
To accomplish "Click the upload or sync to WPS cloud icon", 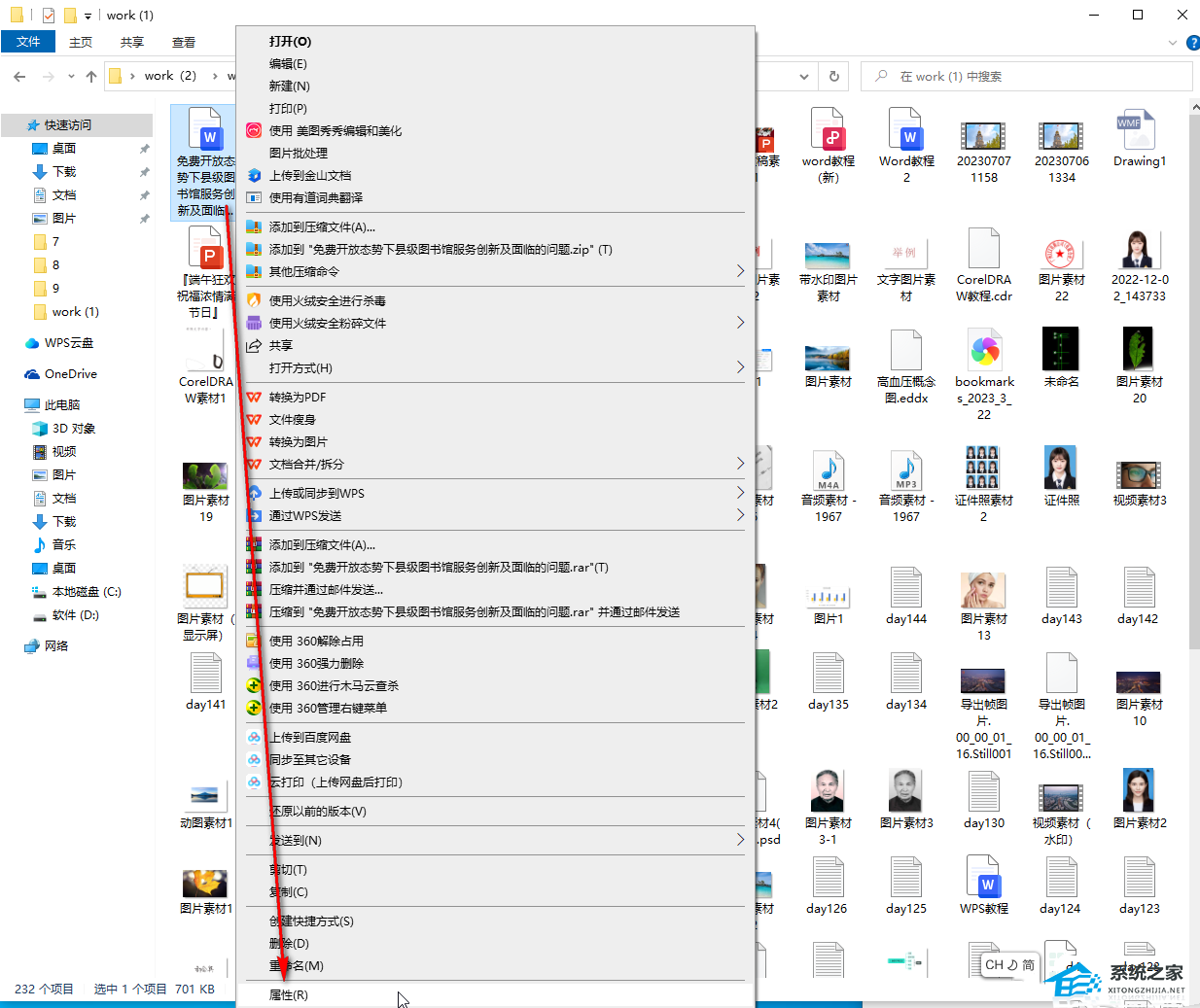I will tap(254, 493).
